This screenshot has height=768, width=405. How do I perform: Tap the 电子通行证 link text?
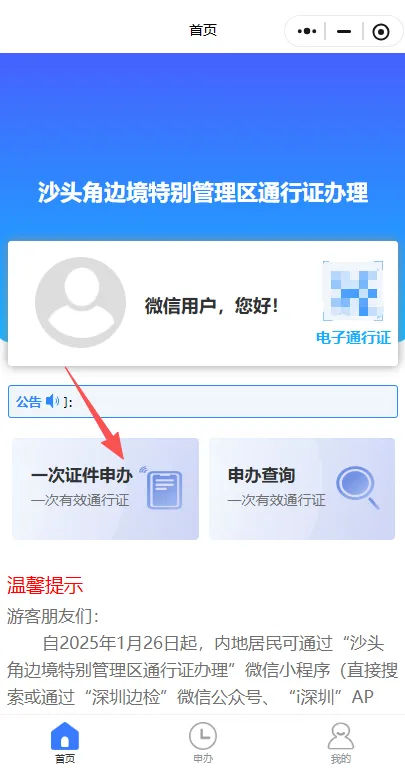pos(354,338)
